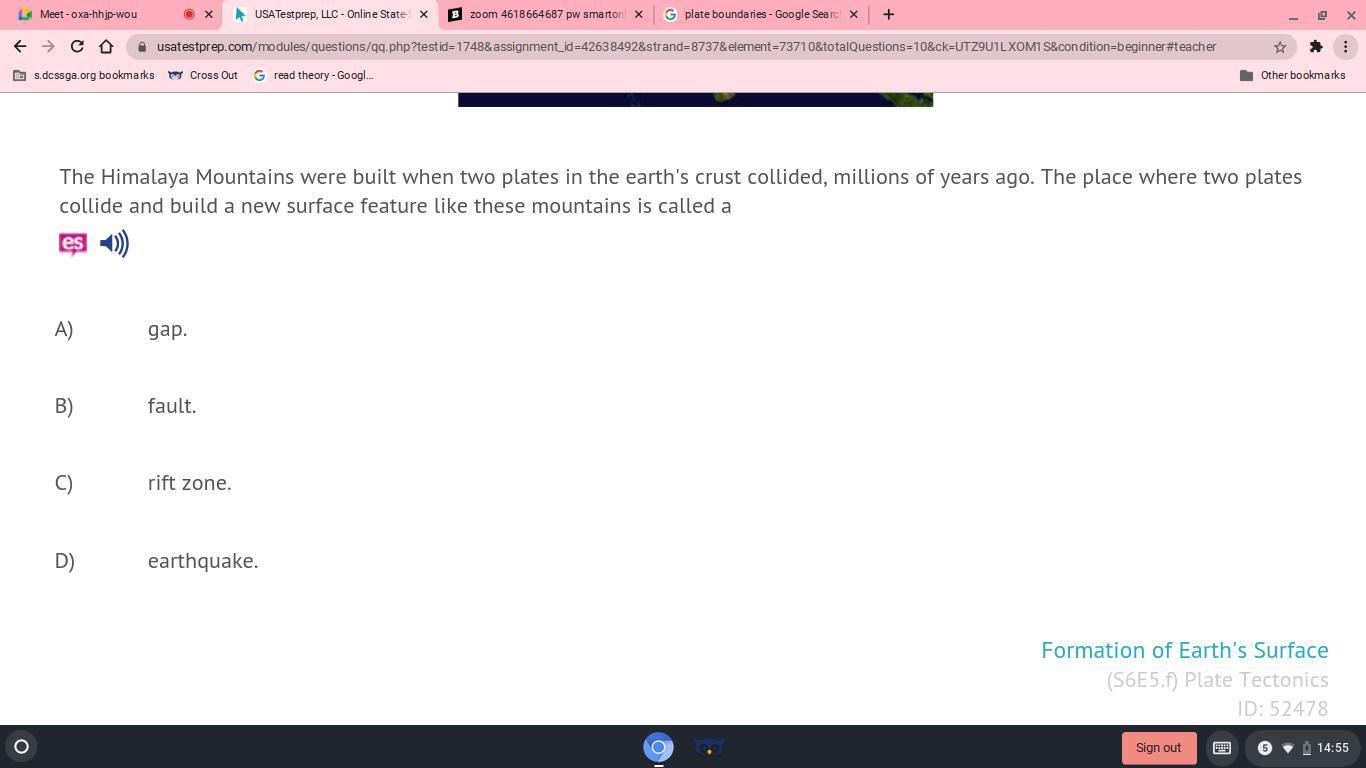Viewport: 1366px width, 768px height.
Task: Switch to the zoom 4618664687 tab
Action: point(546,14)
